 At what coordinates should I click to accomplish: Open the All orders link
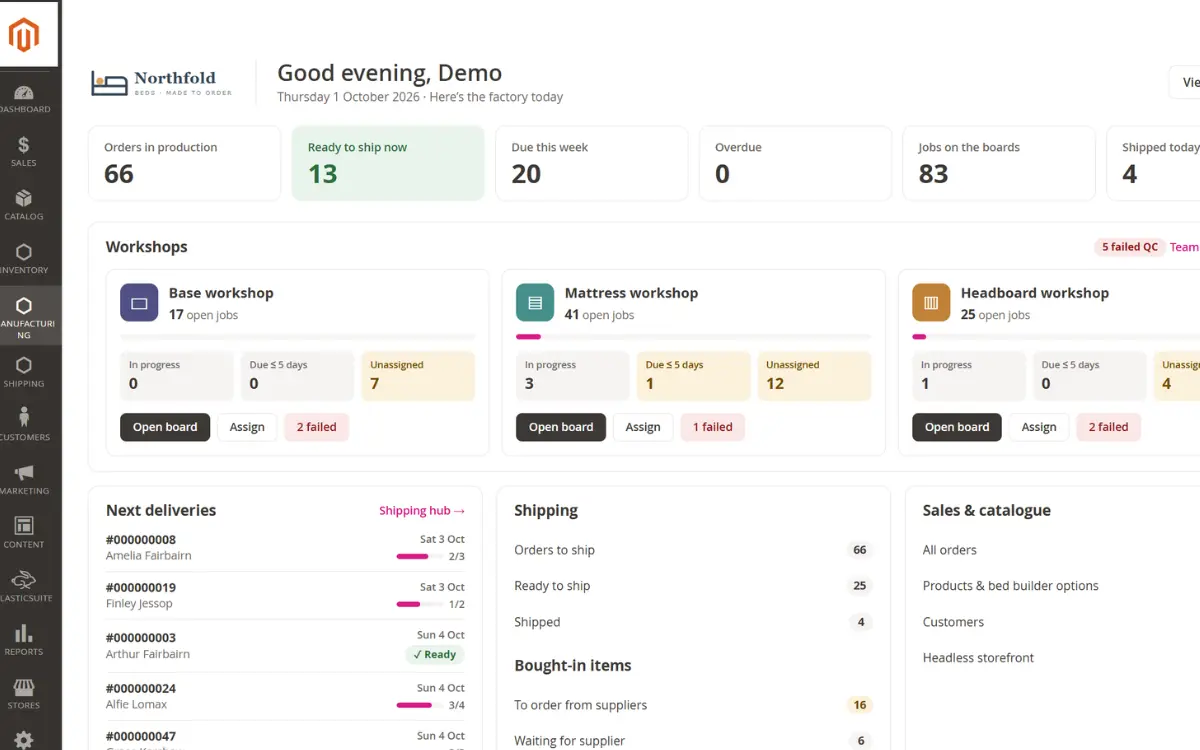click(949, 550)
